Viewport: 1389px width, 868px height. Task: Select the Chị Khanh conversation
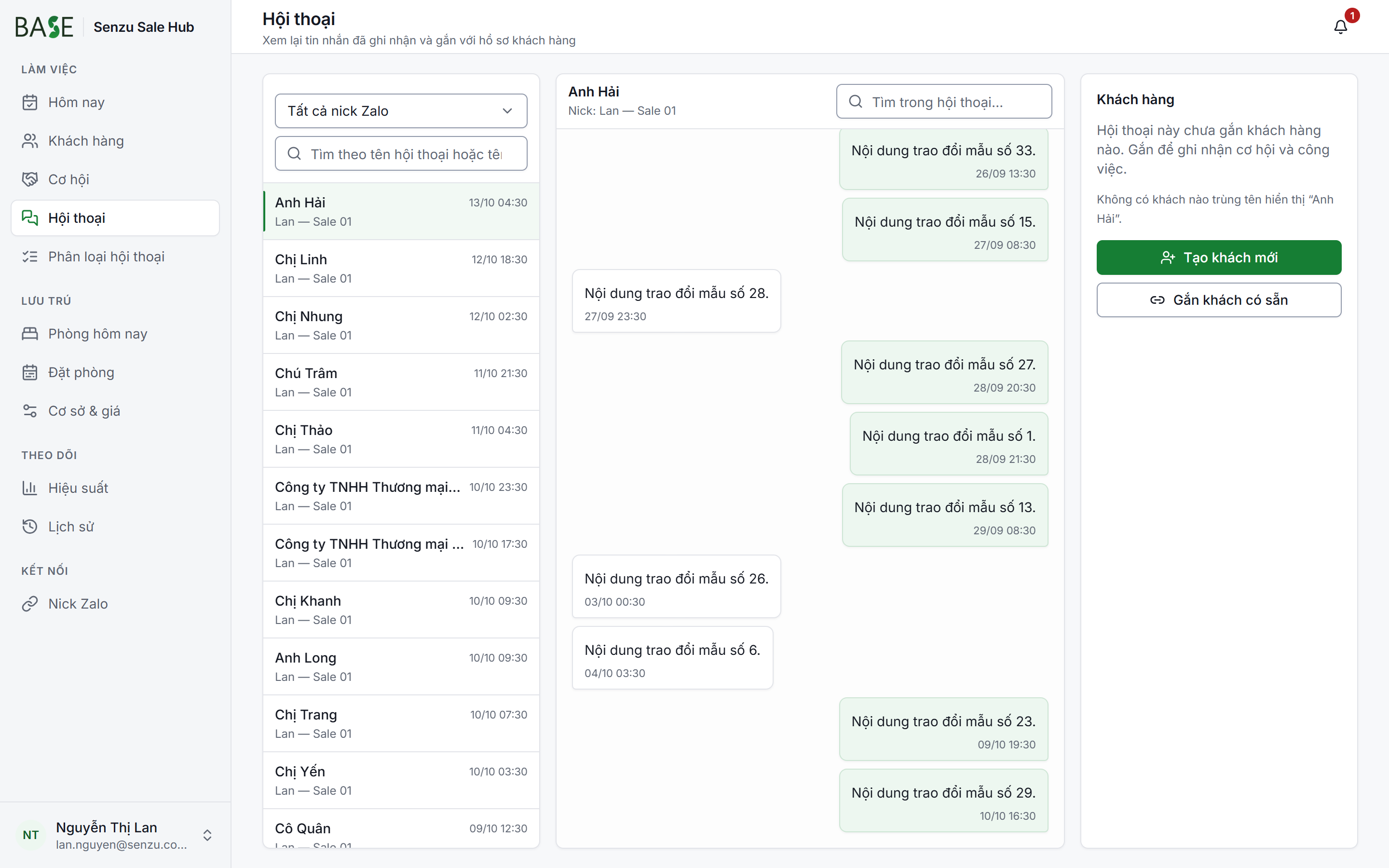(x=401, y=609)
